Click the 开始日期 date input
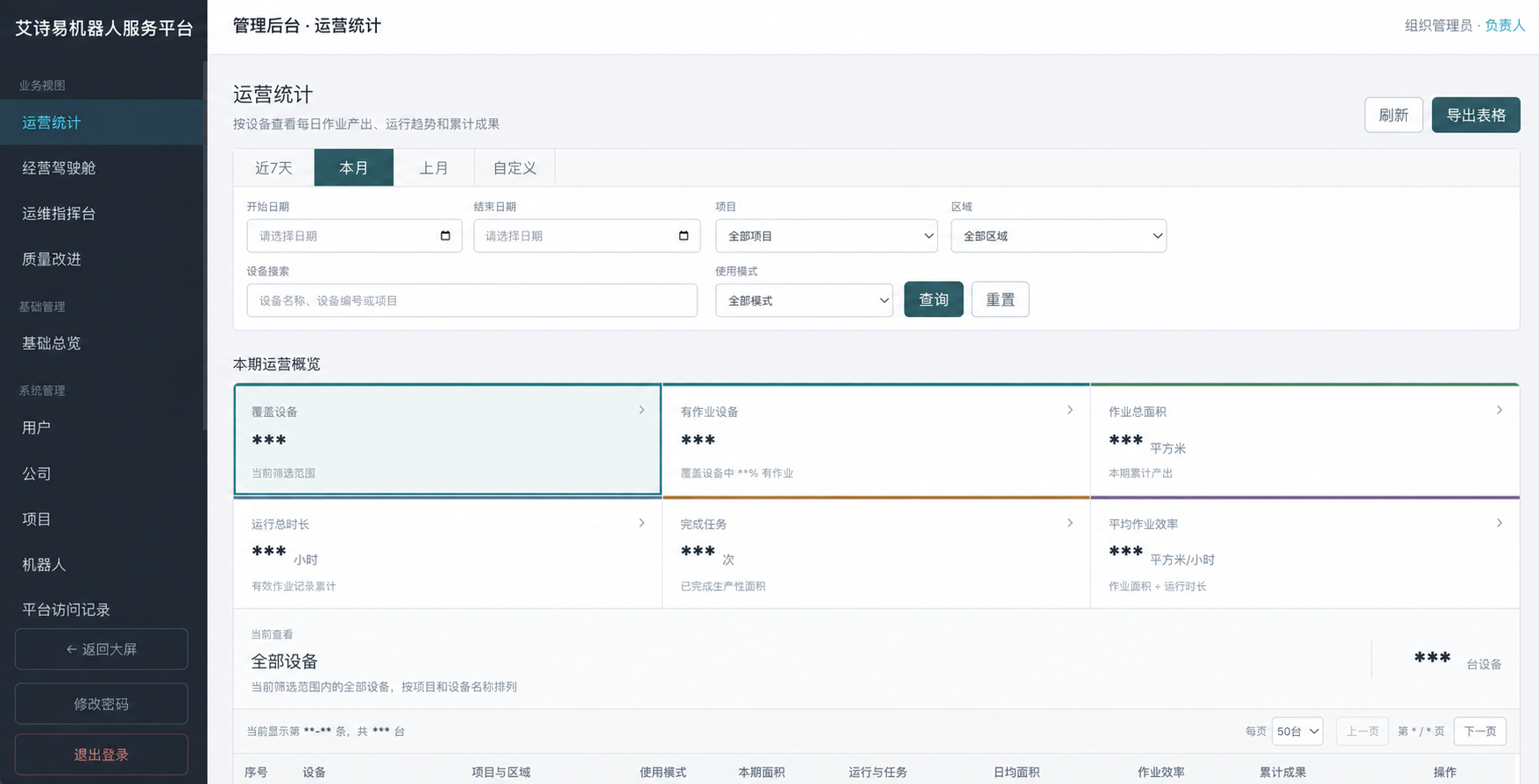Image resolution: width=1539 pixels, height=784 pixels. pyautogui.click(x=354, y=236)
